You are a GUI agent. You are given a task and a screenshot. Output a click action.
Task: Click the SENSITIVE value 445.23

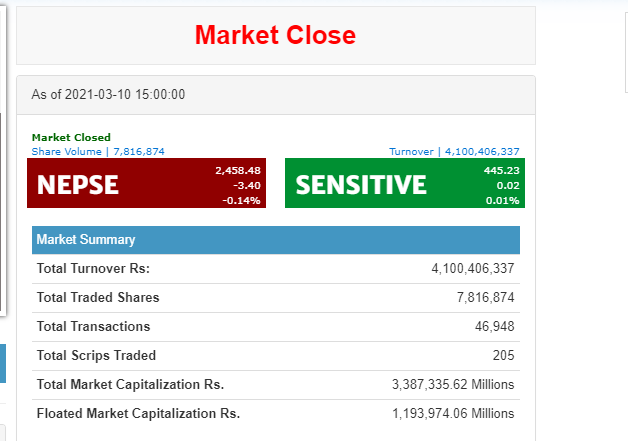tap(501, 170)
